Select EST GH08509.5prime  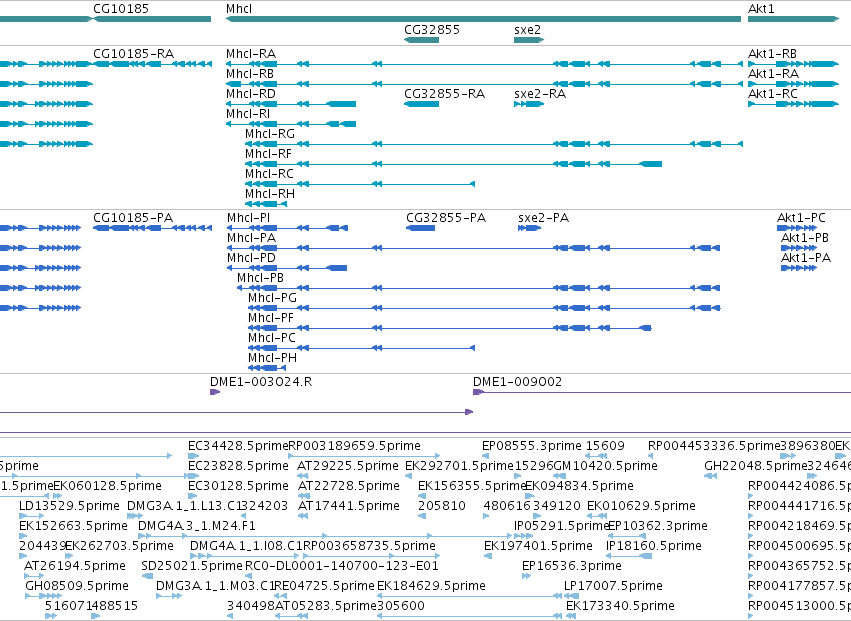(x=43, y=596)
